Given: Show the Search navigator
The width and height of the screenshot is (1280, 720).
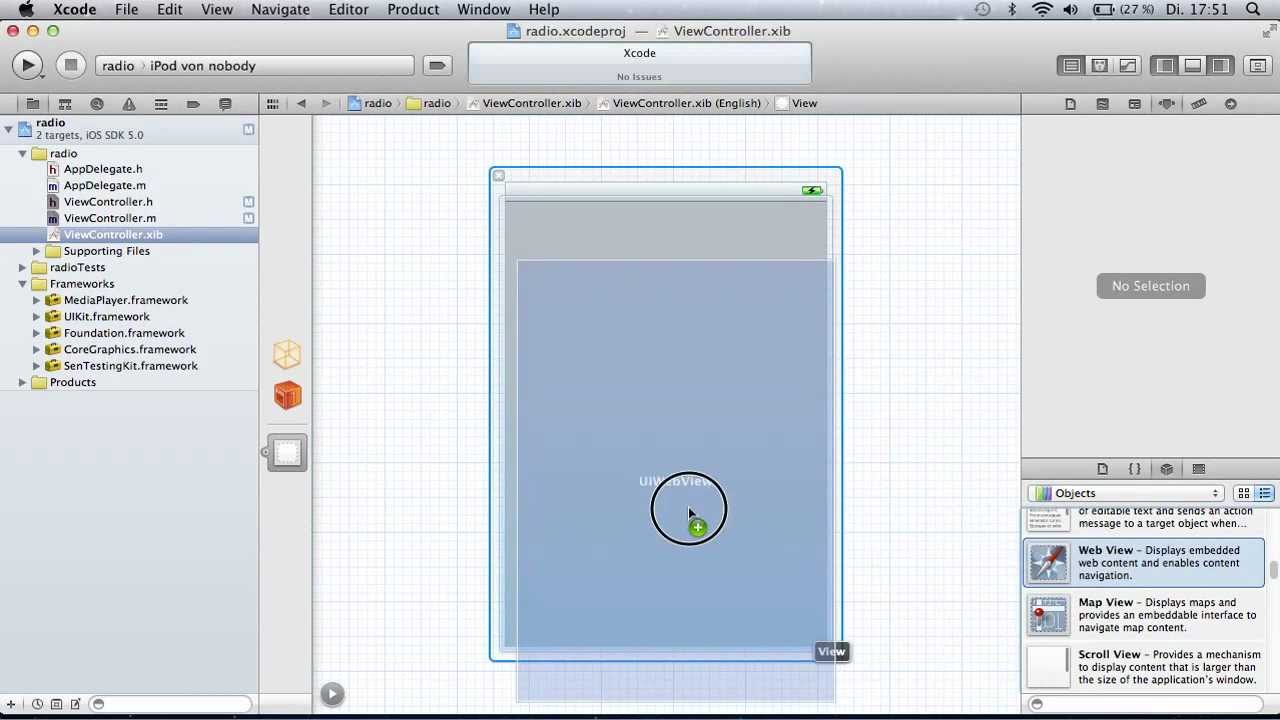Looking at the screenshot, I should click(97, 104).
